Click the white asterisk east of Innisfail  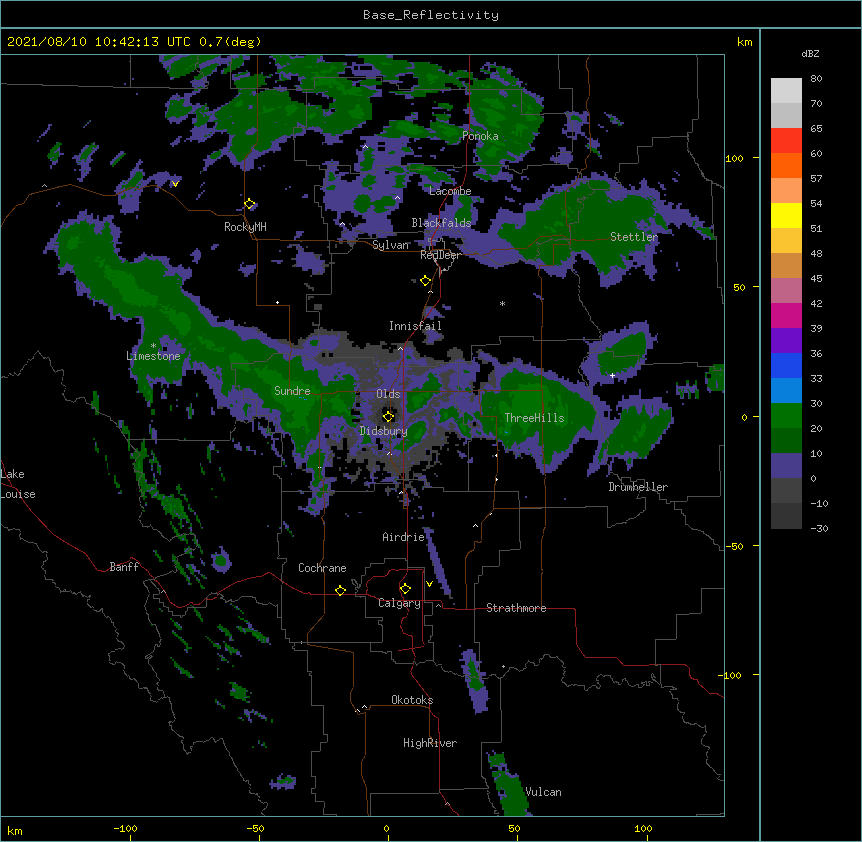coord(502,303)
